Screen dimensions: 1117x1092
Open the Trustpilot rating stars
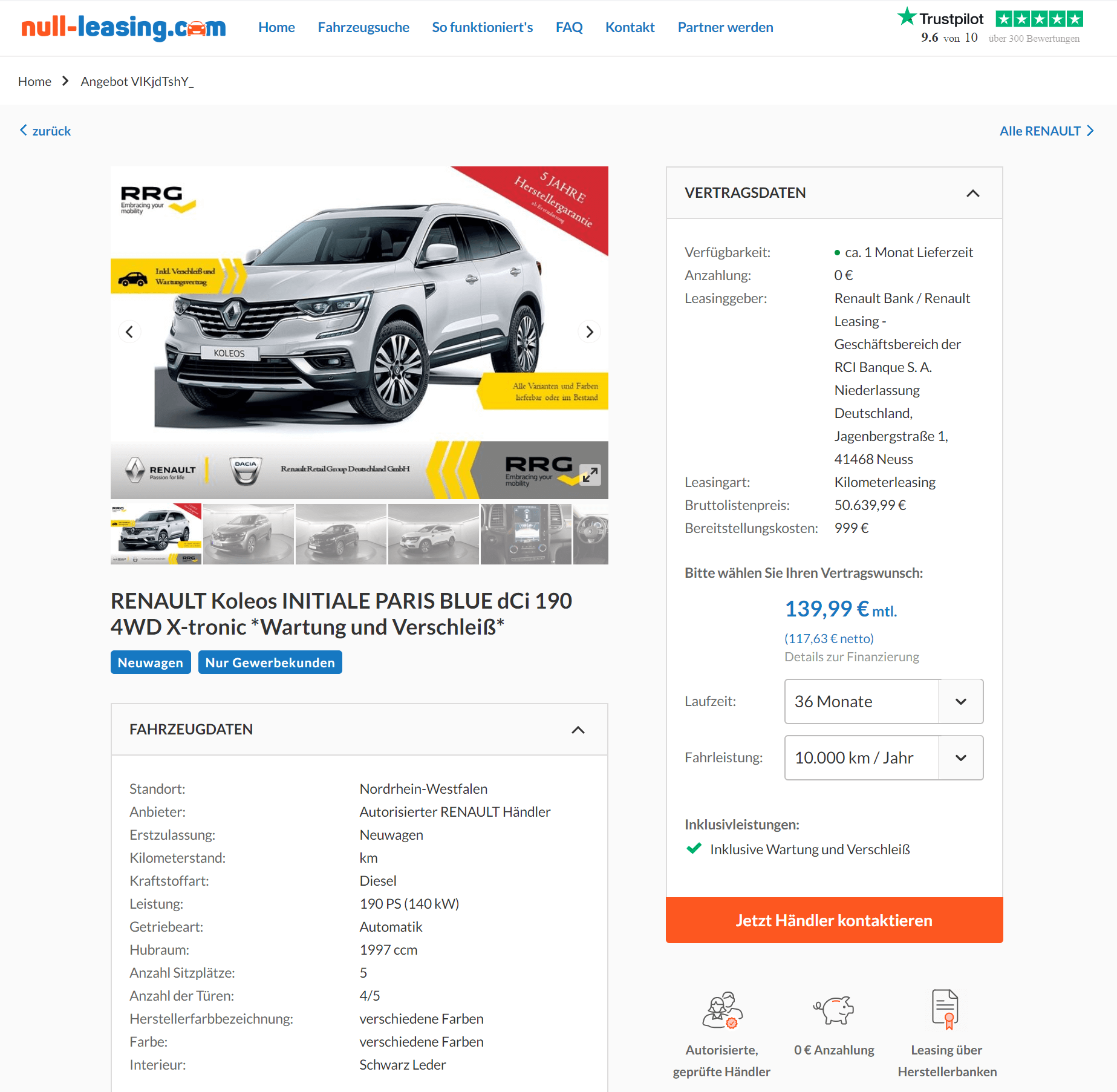(1039, 19)
